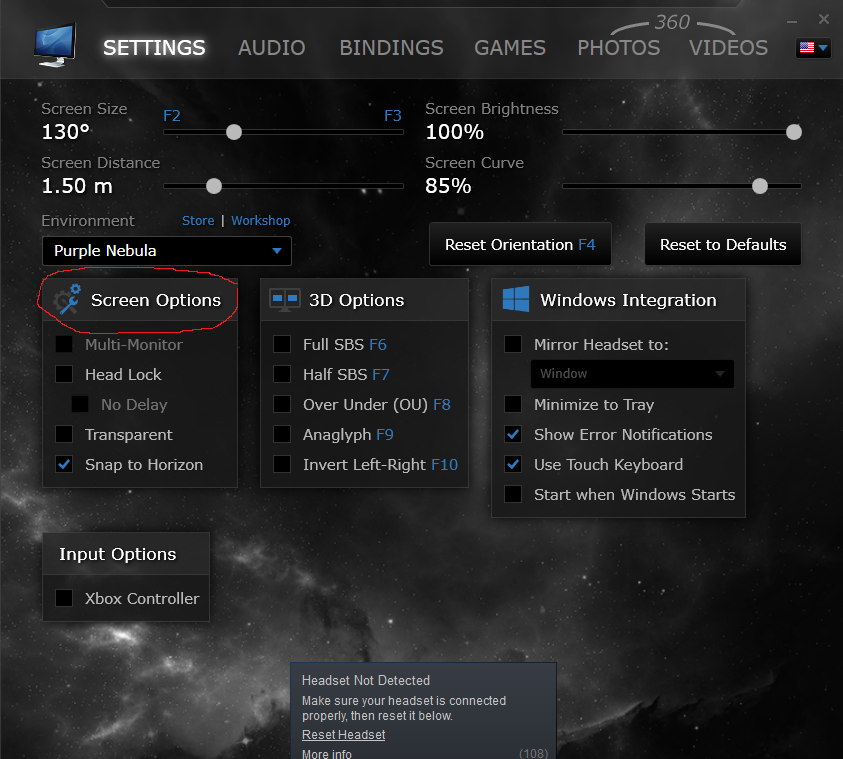This screenshot has height=759, width=843.
Task: Toggle Invert Left-Right checkbox
Action: 282,464
